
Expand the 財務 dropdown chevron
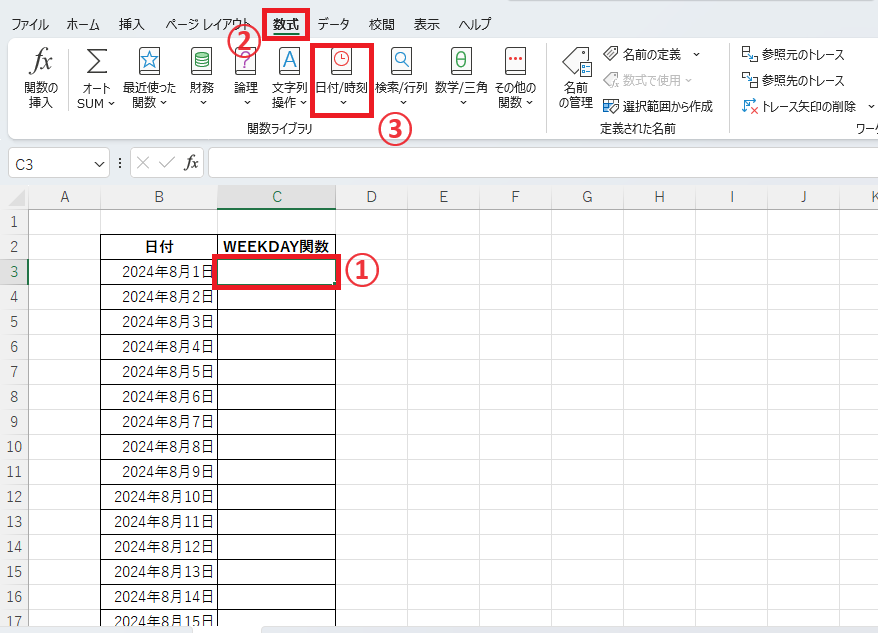(203, 103)
